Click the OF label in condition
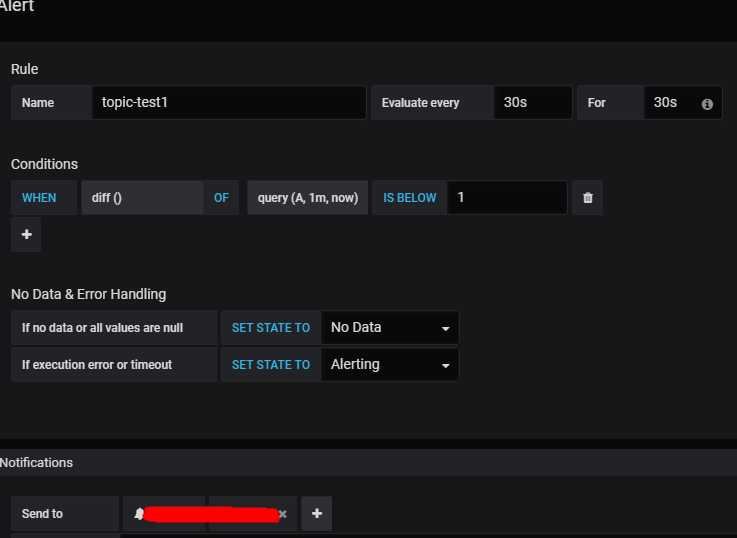Image resolution: width=737 pixels, height=538 pixels. click(221, 198)
